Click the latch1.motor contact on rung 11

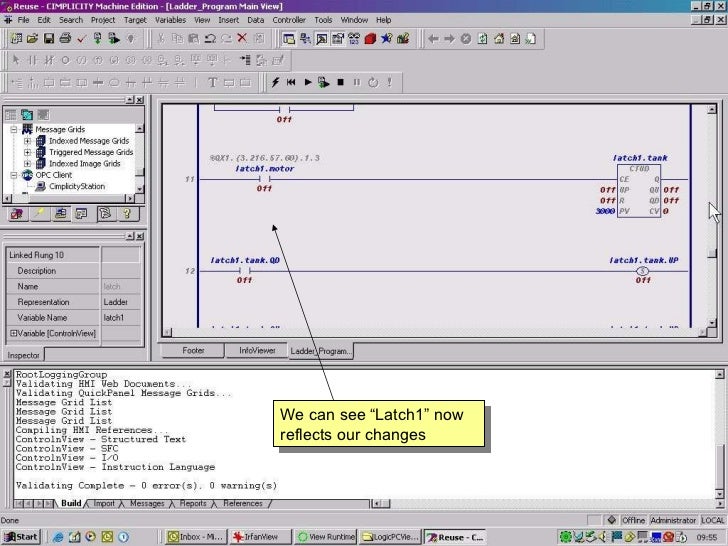[264, 179]
